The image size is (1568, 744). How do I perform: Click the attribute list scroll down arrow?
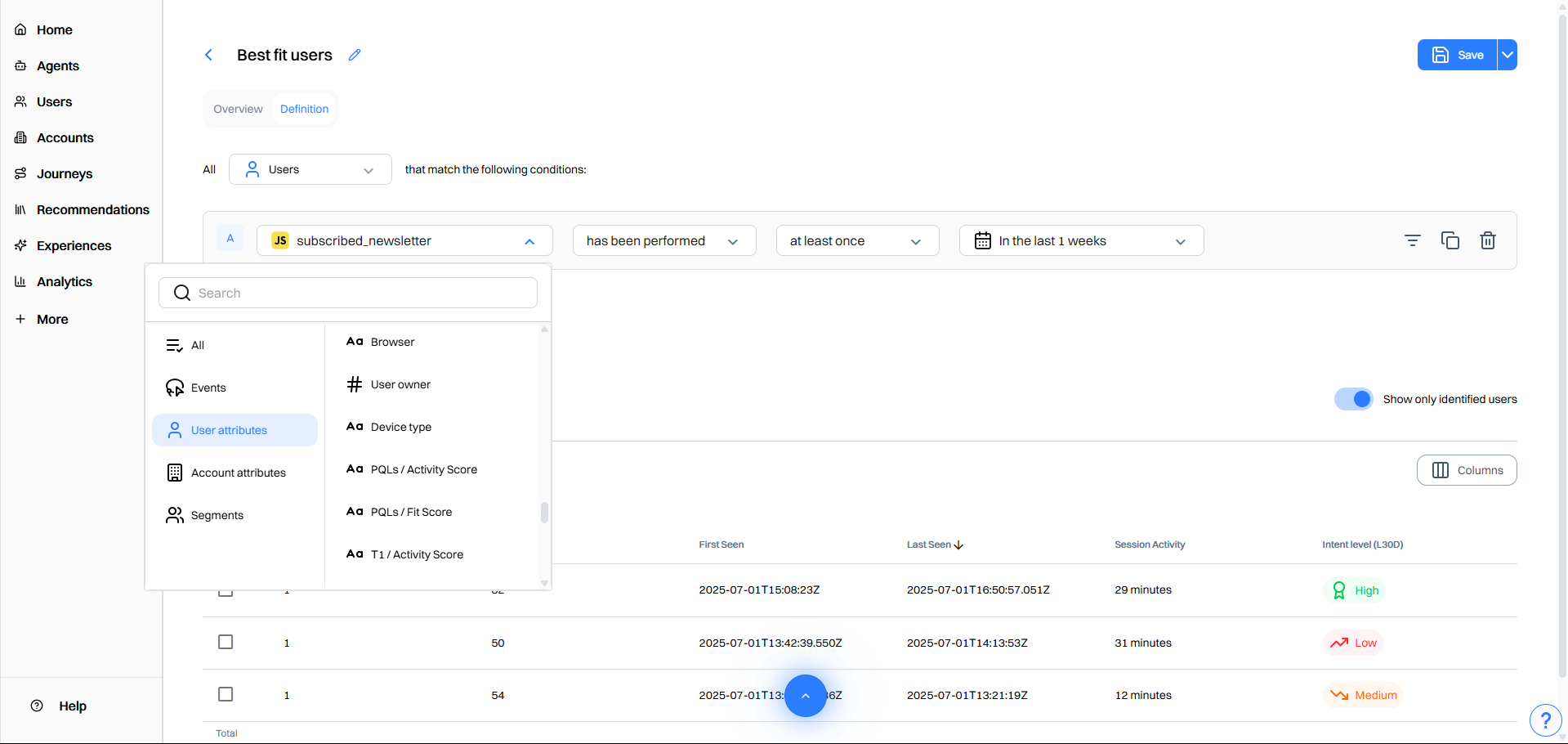pos(544,583)
